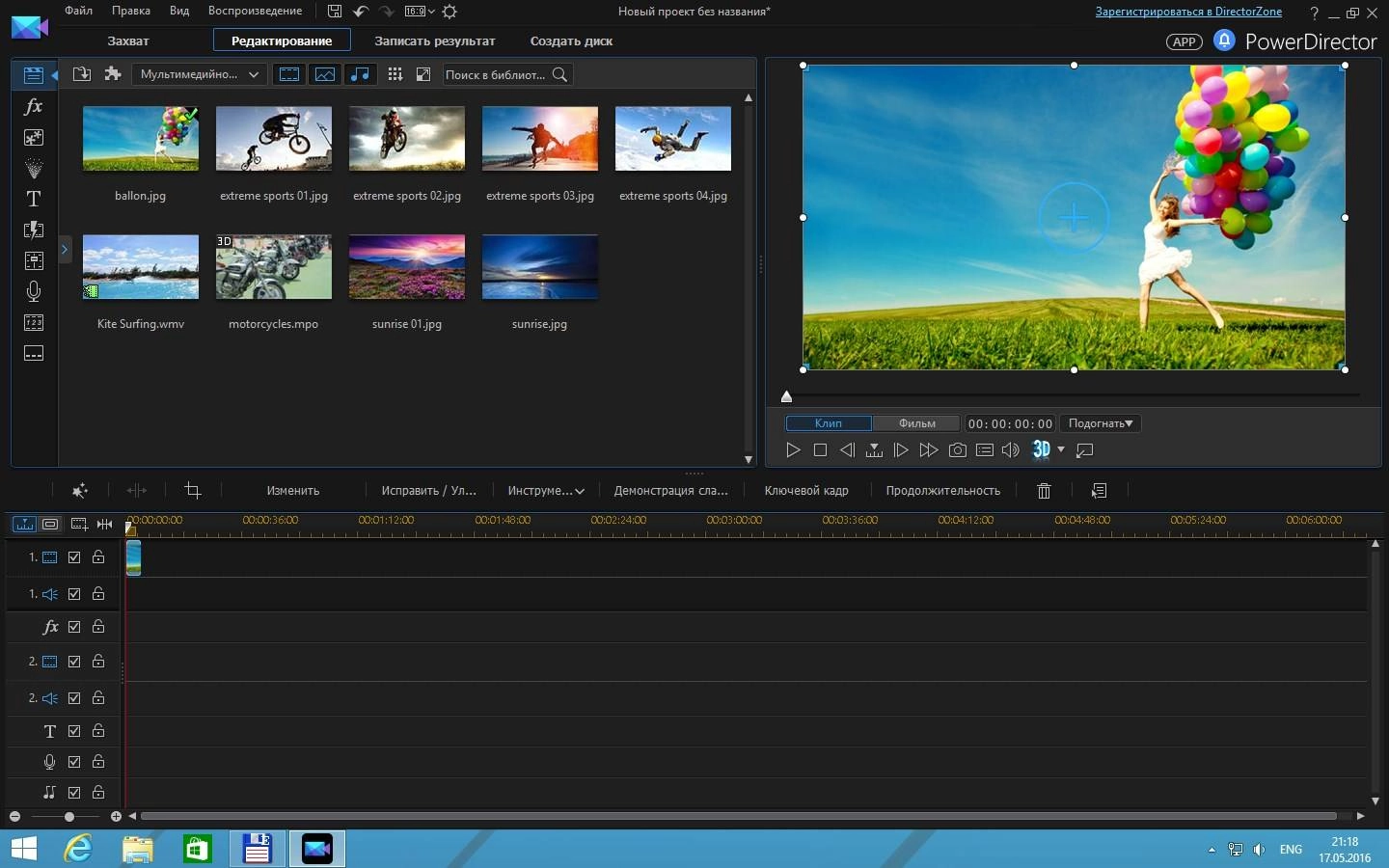Image resolution: width=1389 pixels, height=868 pixels.
Task: Open the media library type dropdown
Action: click(200, 74)
